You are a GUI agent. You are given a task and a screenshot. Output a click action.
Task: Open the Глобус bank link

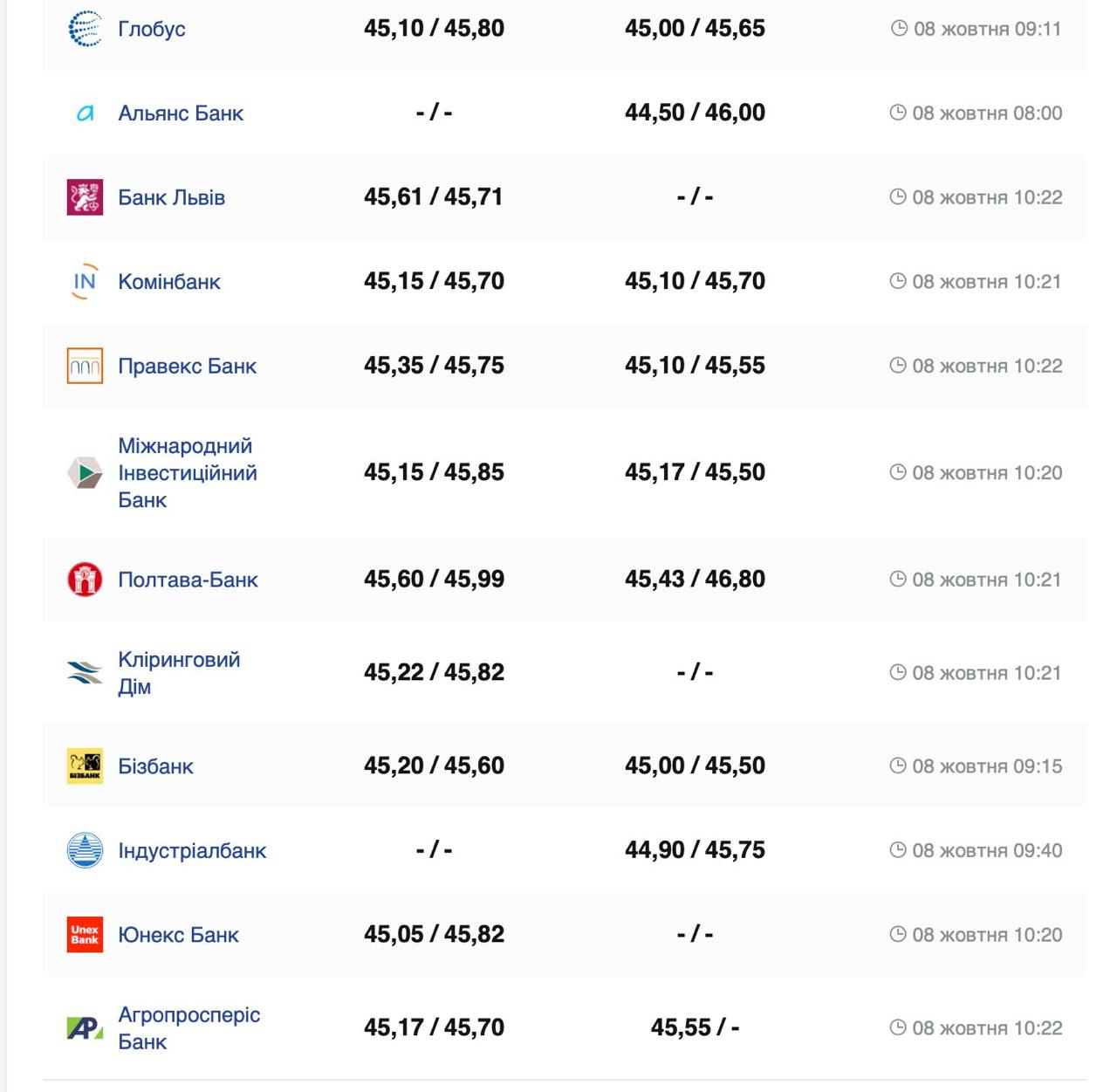152,29
